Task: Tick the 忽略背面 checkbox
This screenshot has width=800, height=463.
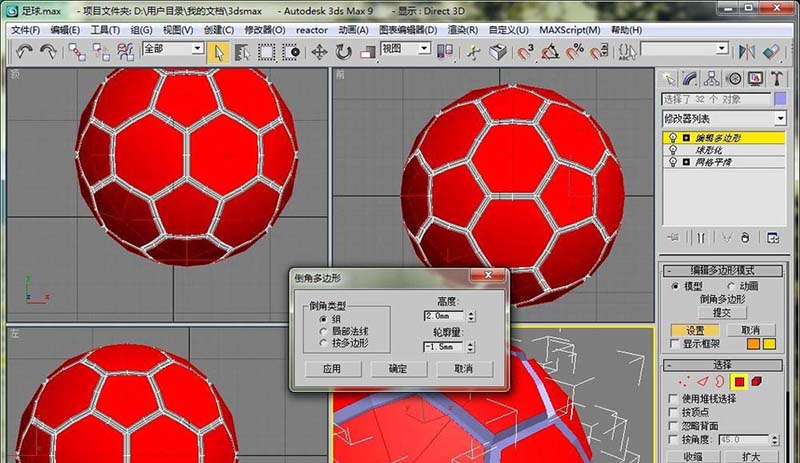Action: coord(673,426)
